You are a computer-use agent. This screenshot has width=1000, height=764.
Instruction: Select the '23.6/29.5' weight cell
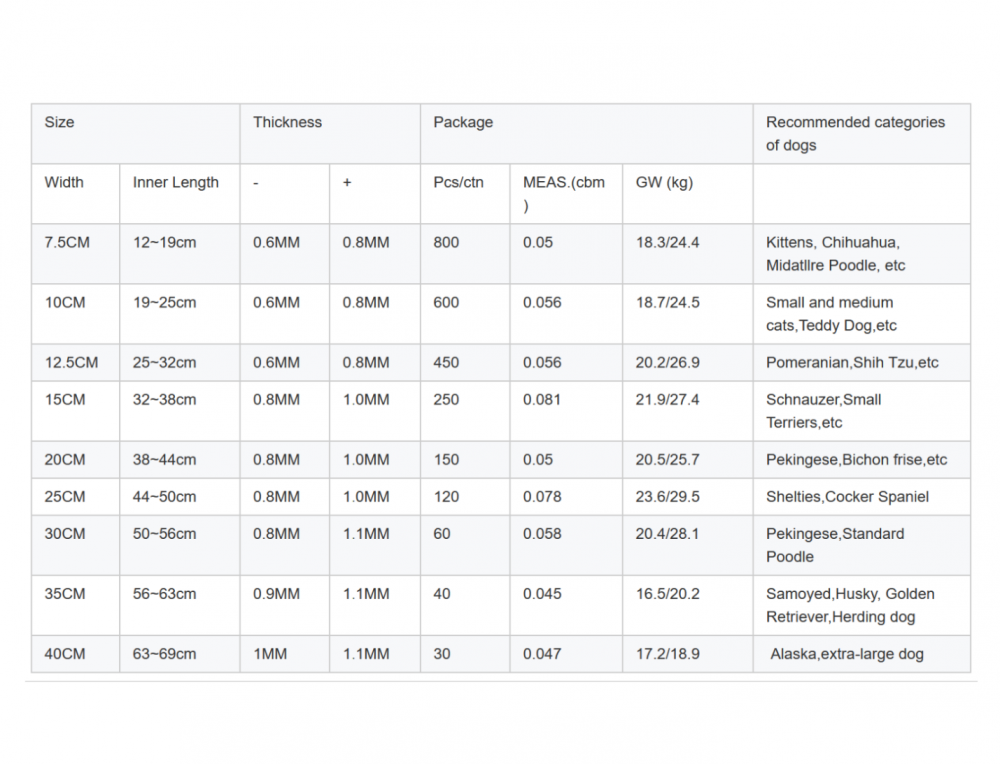coord(688,497)
